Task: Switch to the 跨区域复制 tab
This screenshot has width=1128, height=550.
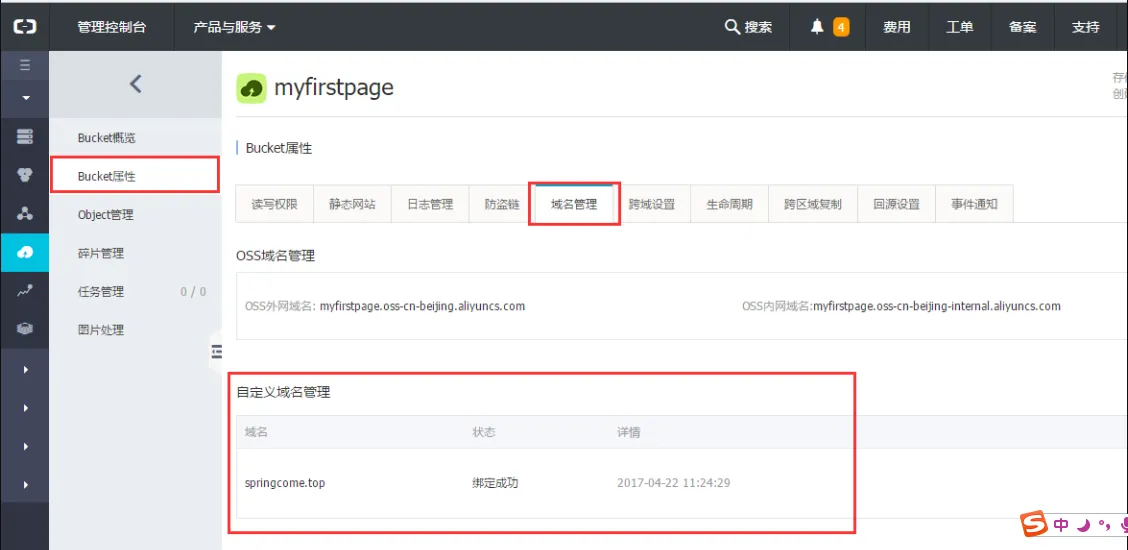Action: tap(813, 204)
